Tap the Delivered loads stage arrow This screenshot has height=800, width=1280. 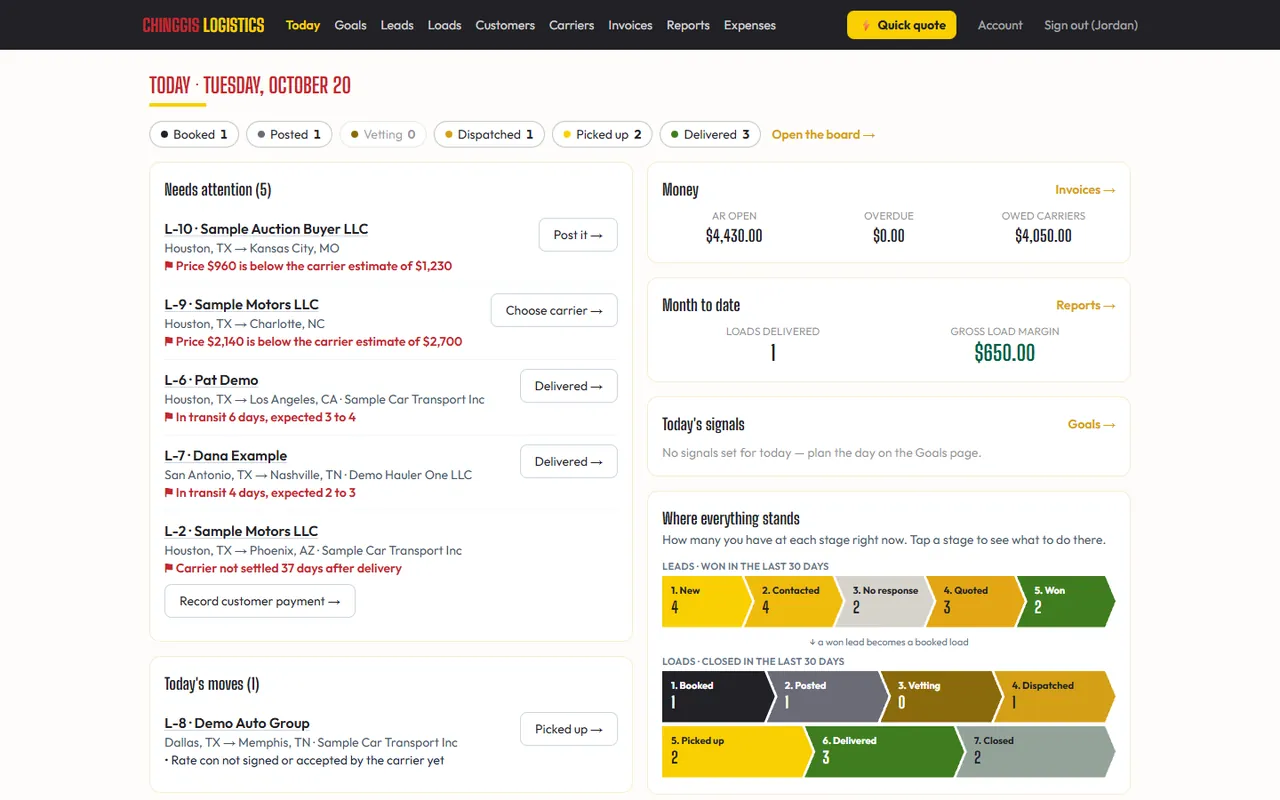[x=885, y=751]
